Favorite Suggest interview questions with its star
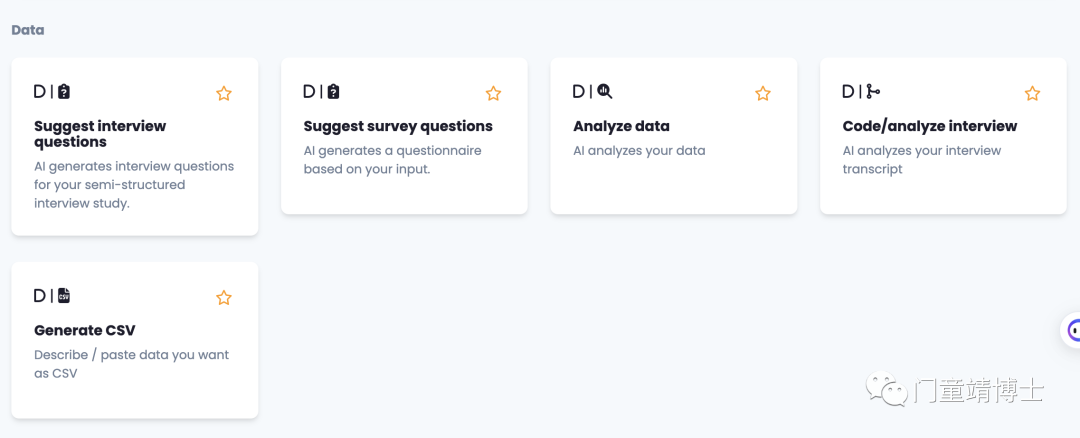The width and height of the screenshot is (1080, 438). click(224, 94)
